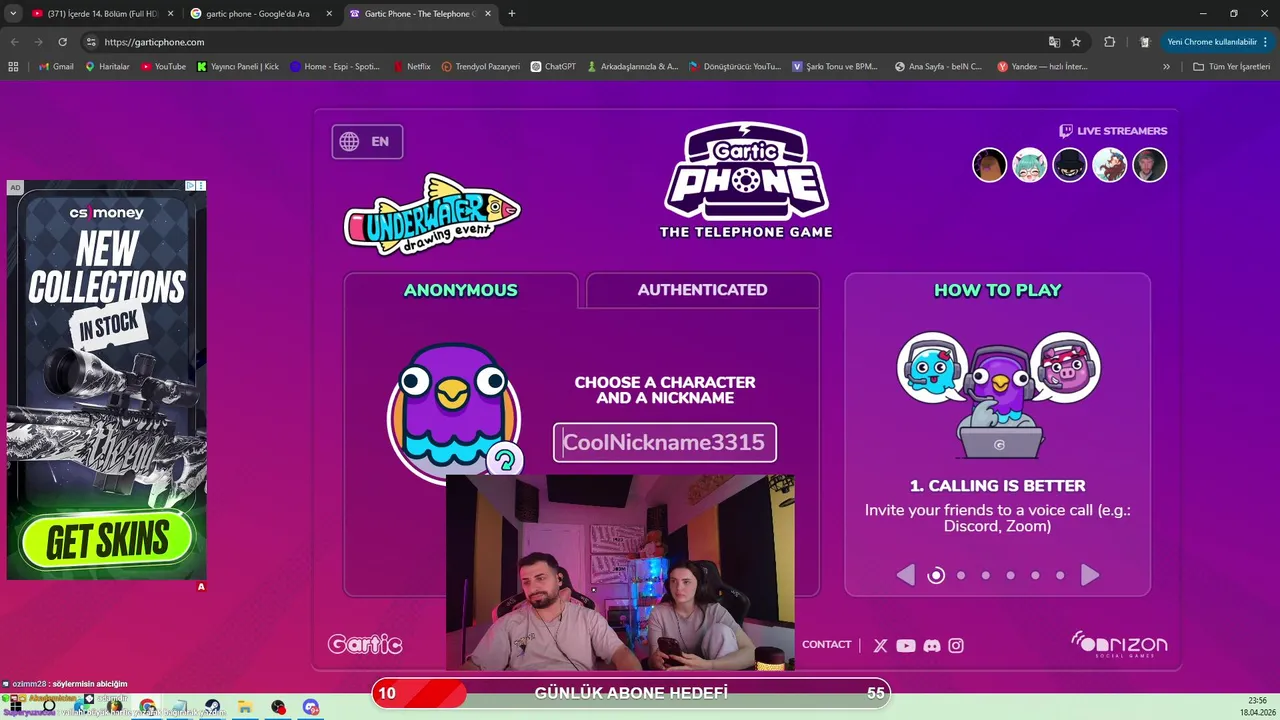Open the CONTACT link
Screen dimensions: 1280x720
(826, 645)
